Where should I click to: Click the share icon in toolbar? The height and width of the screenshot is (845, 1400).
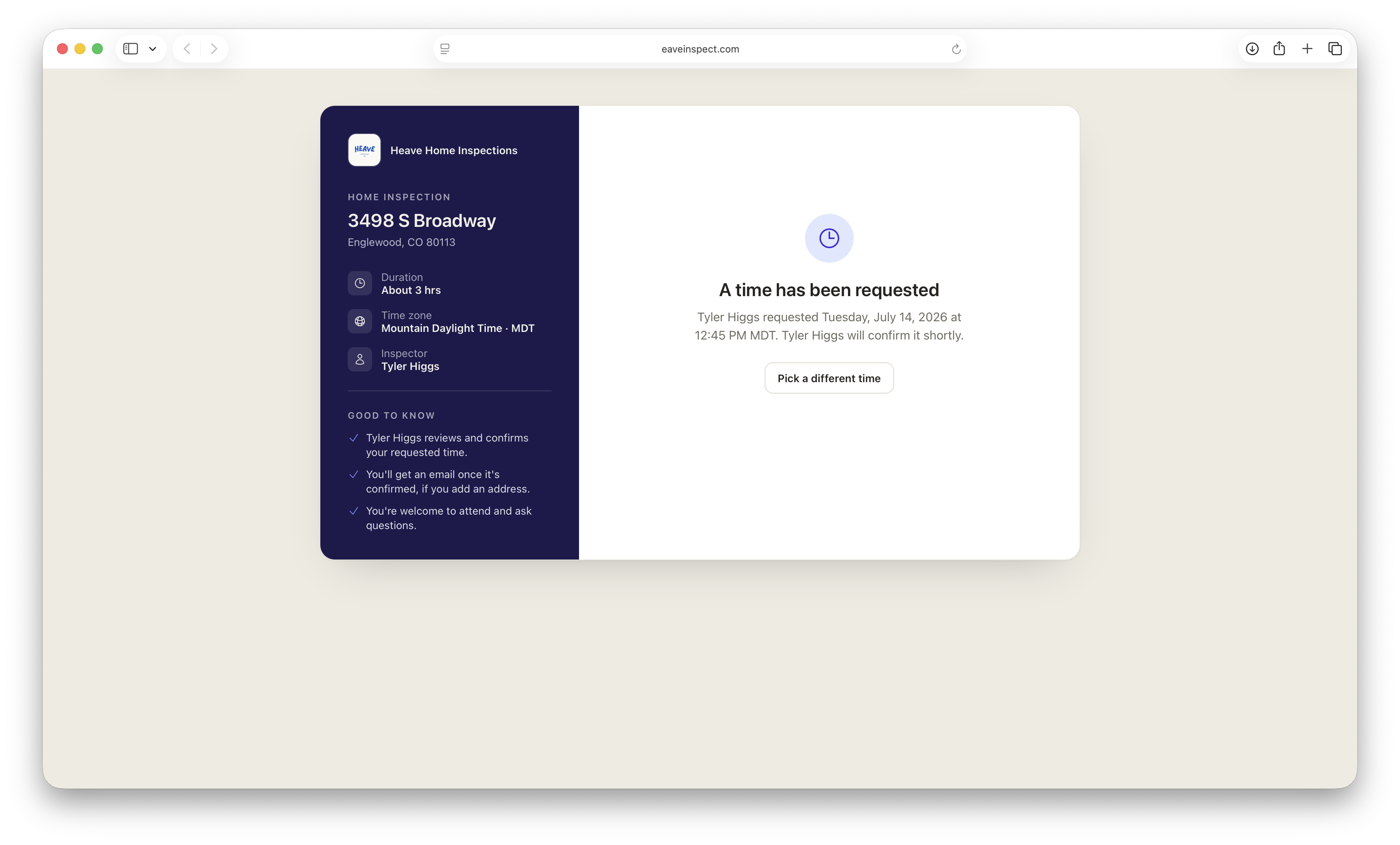click(x=1279, y=48)
